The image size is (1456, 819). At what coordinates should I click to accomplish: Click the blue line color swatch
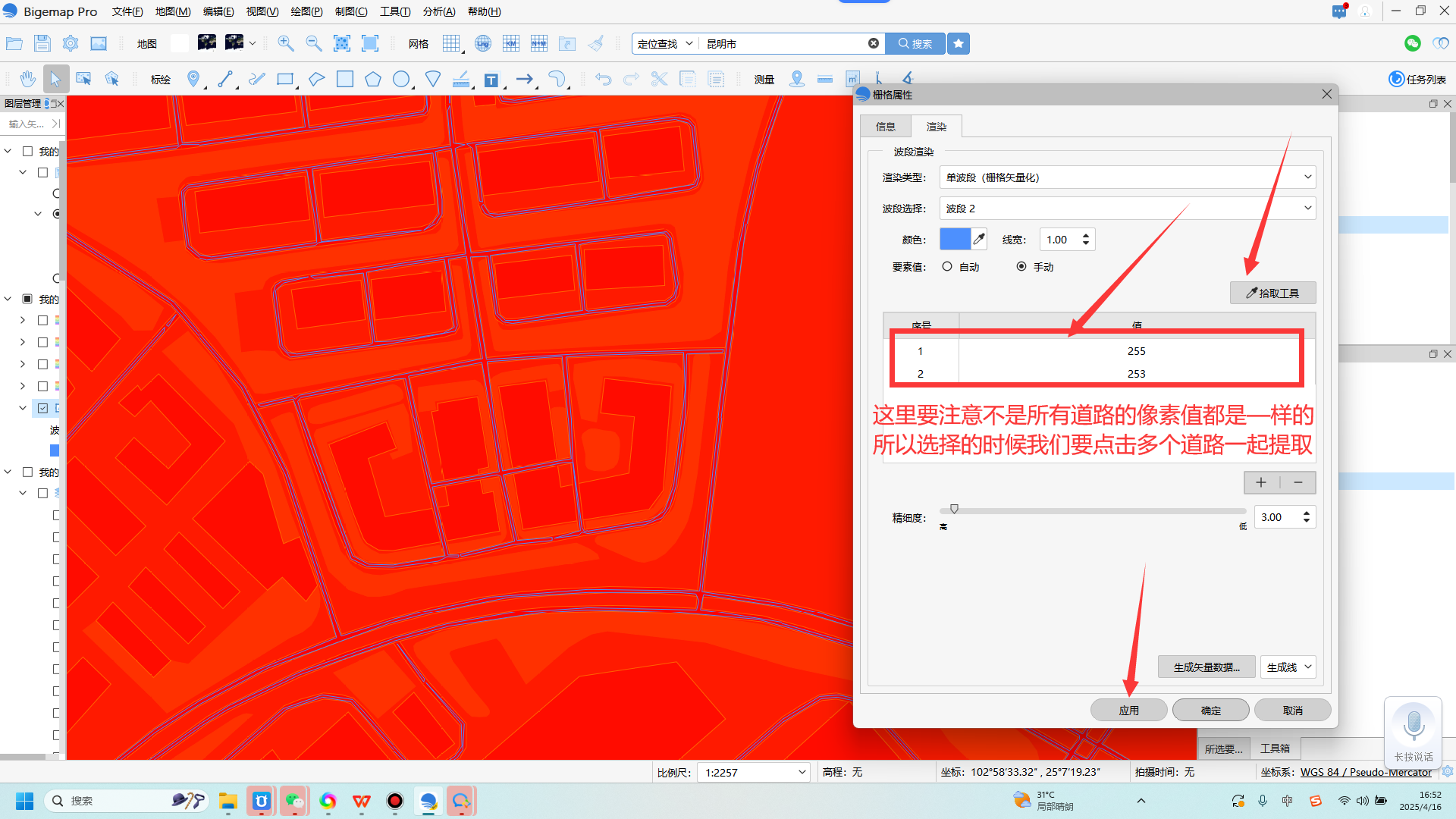(955, 240)
